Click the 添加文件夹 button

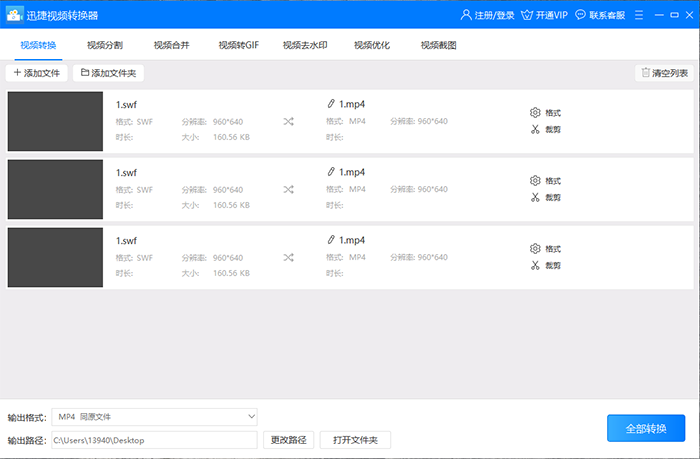pyautogui.click(x=108, y=73)
